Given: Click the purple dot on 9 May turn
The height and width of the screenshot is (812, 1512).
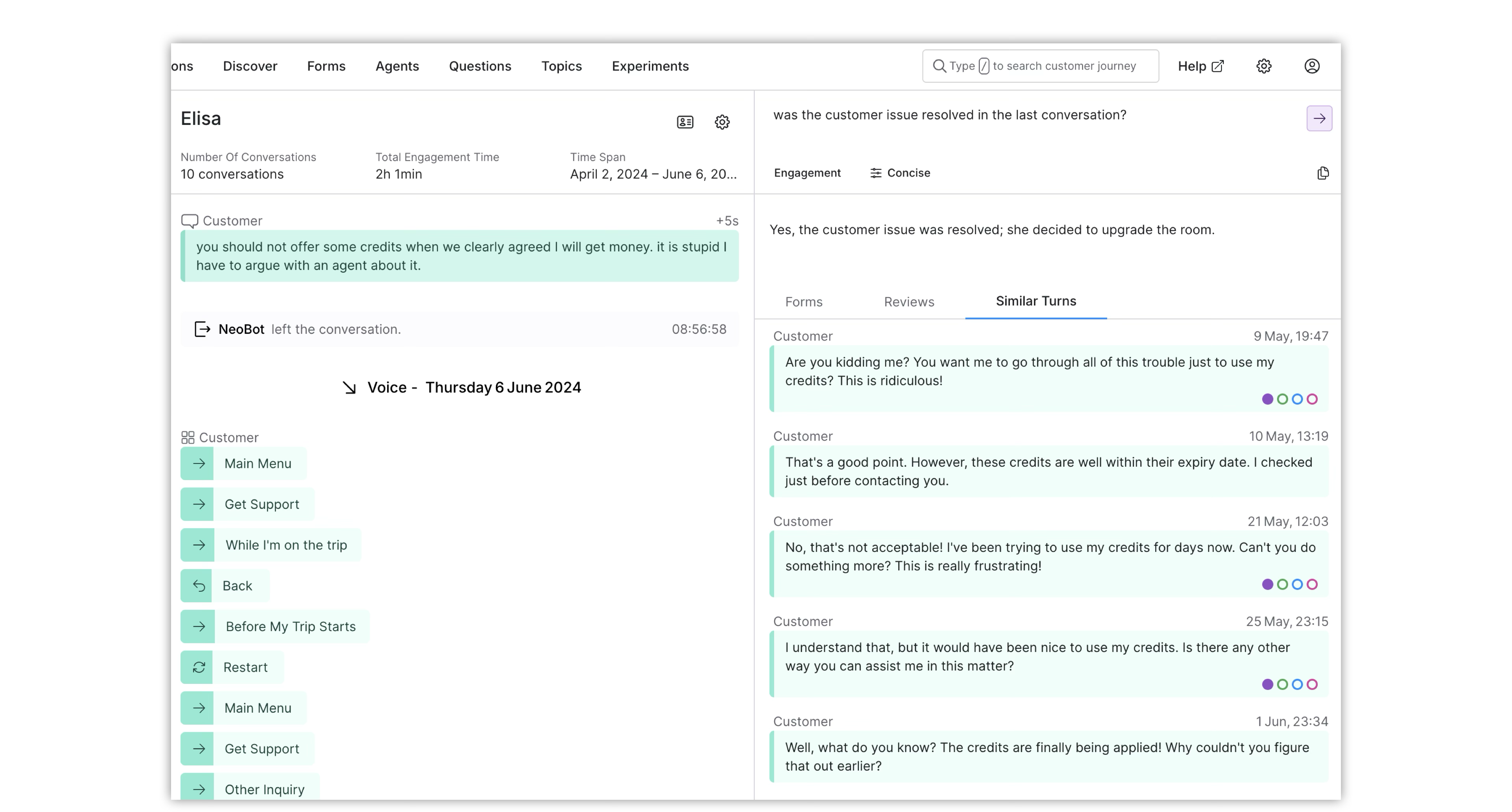Looking at the screenshot, I should point(1267,399).
